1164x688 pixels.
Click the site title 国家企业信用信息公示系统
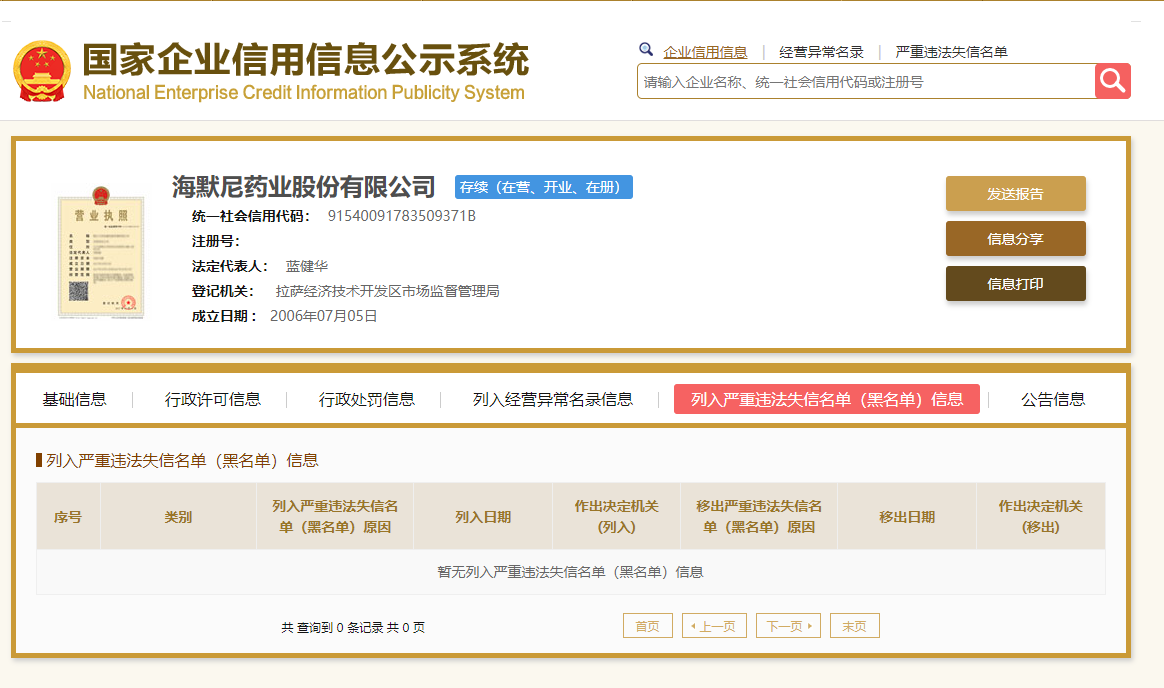coord(305,59)
